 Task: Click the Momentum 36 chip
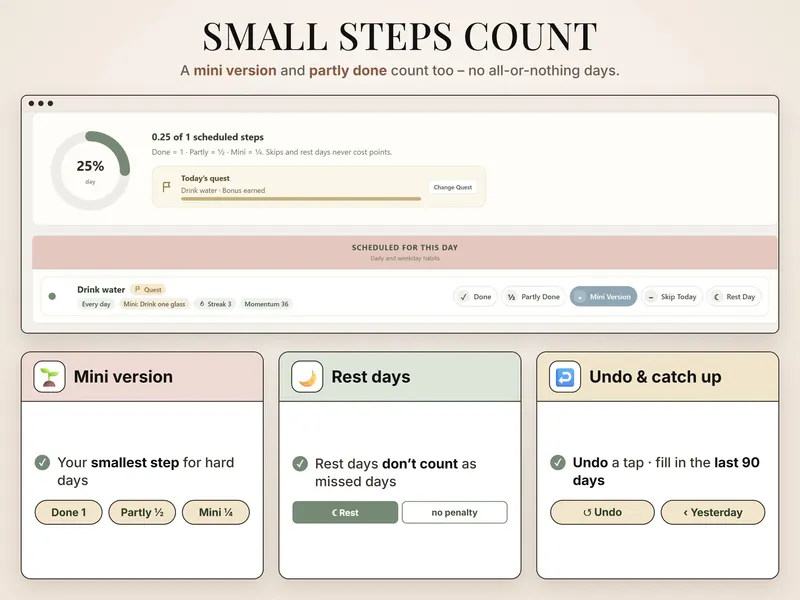[x=266, y=304]
